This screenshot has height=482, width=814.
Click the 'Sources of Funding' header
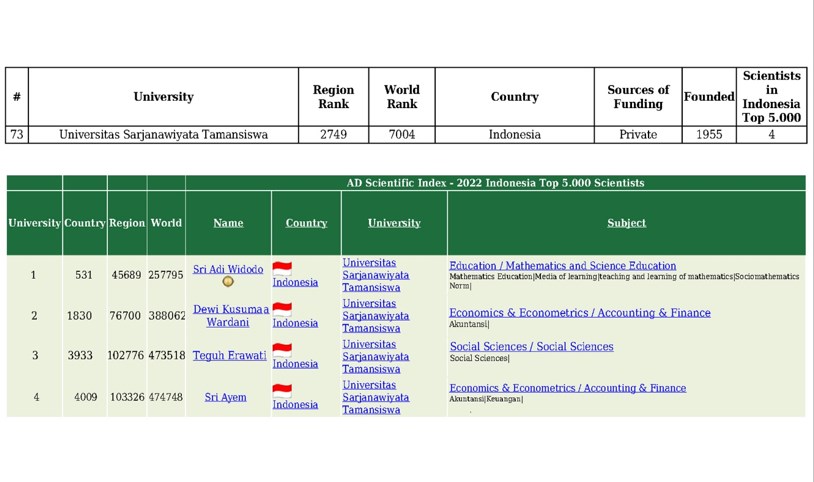[638, 97]
